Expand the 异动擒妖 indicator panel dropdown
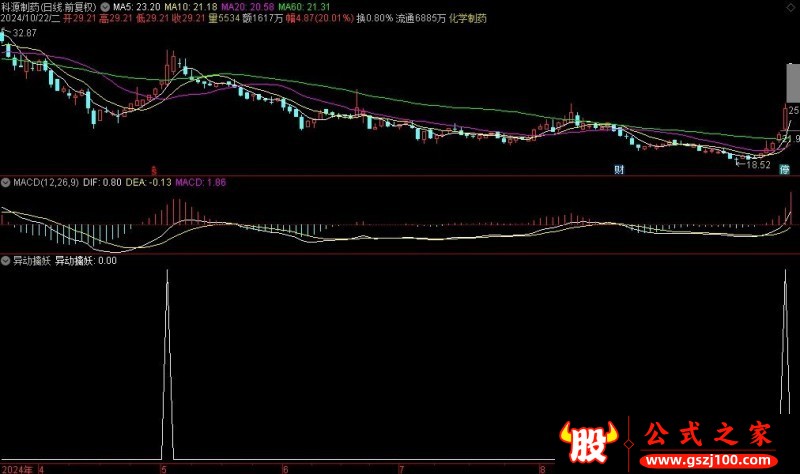The width and height of the screenshot is (800, 474). (6, 261)
